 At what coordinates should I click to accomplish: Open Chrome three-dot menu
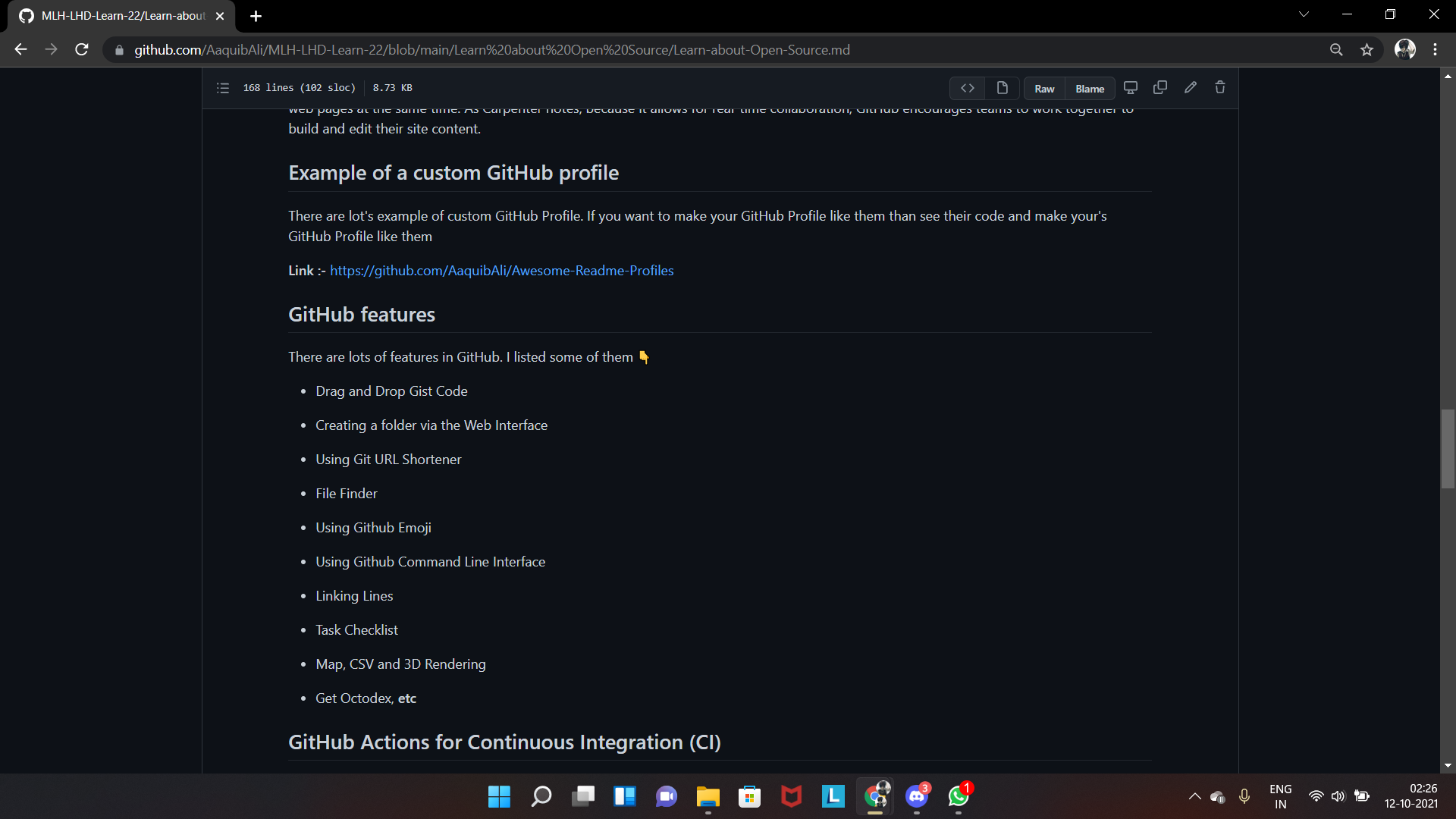1435,50
